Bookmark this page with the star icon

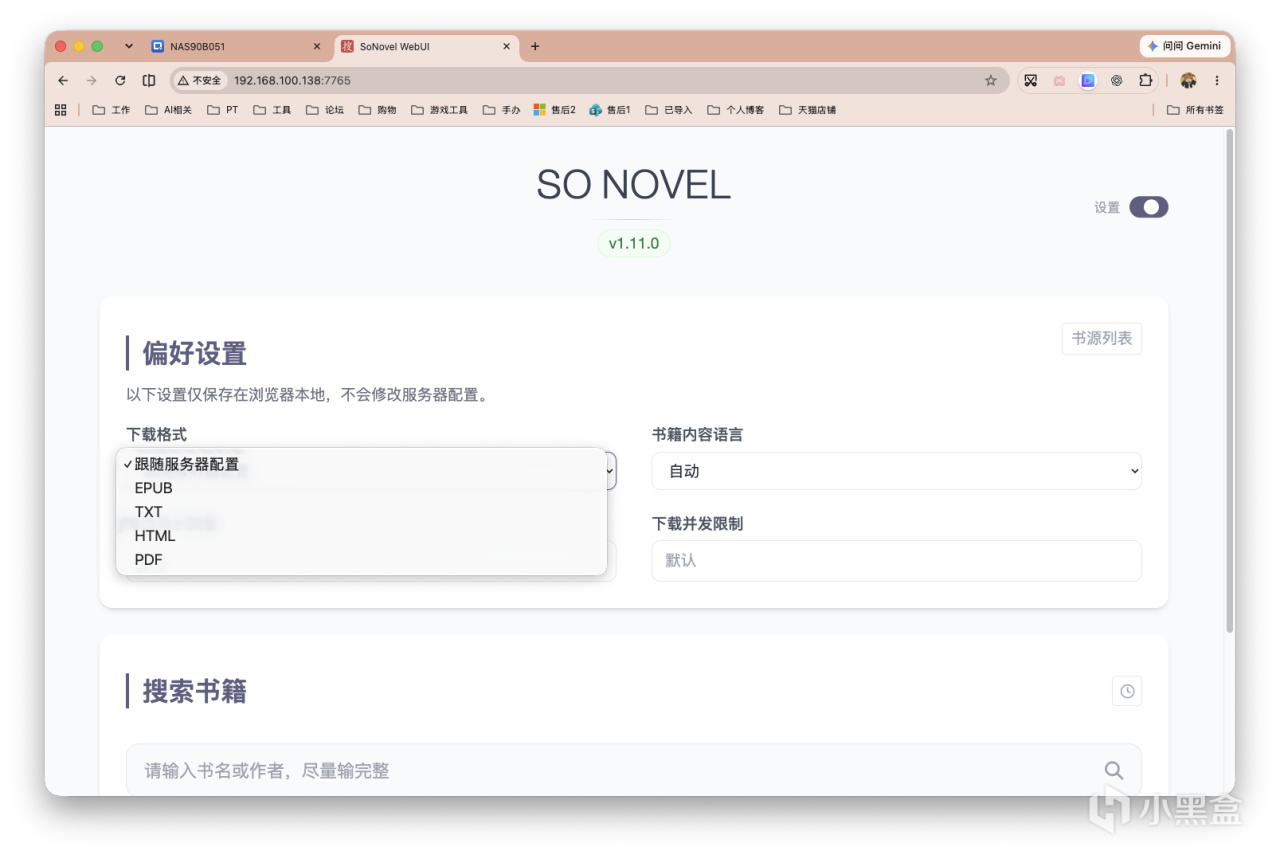coord(991,81)
